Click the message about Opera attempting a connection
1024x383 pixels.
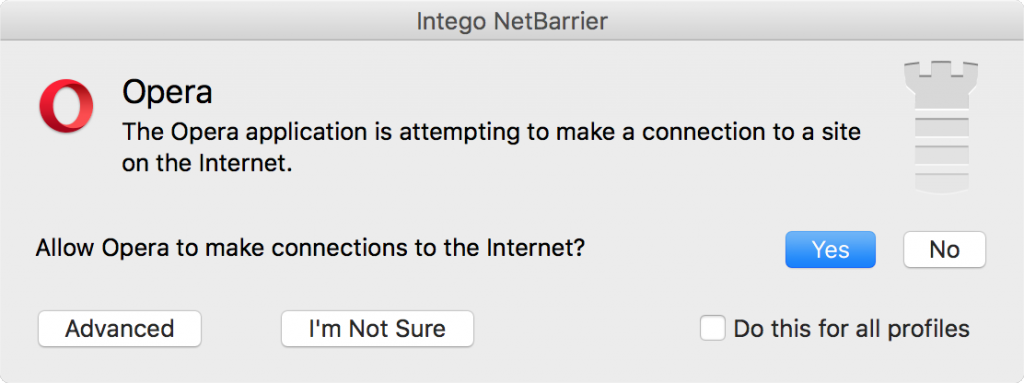point(491,148)
